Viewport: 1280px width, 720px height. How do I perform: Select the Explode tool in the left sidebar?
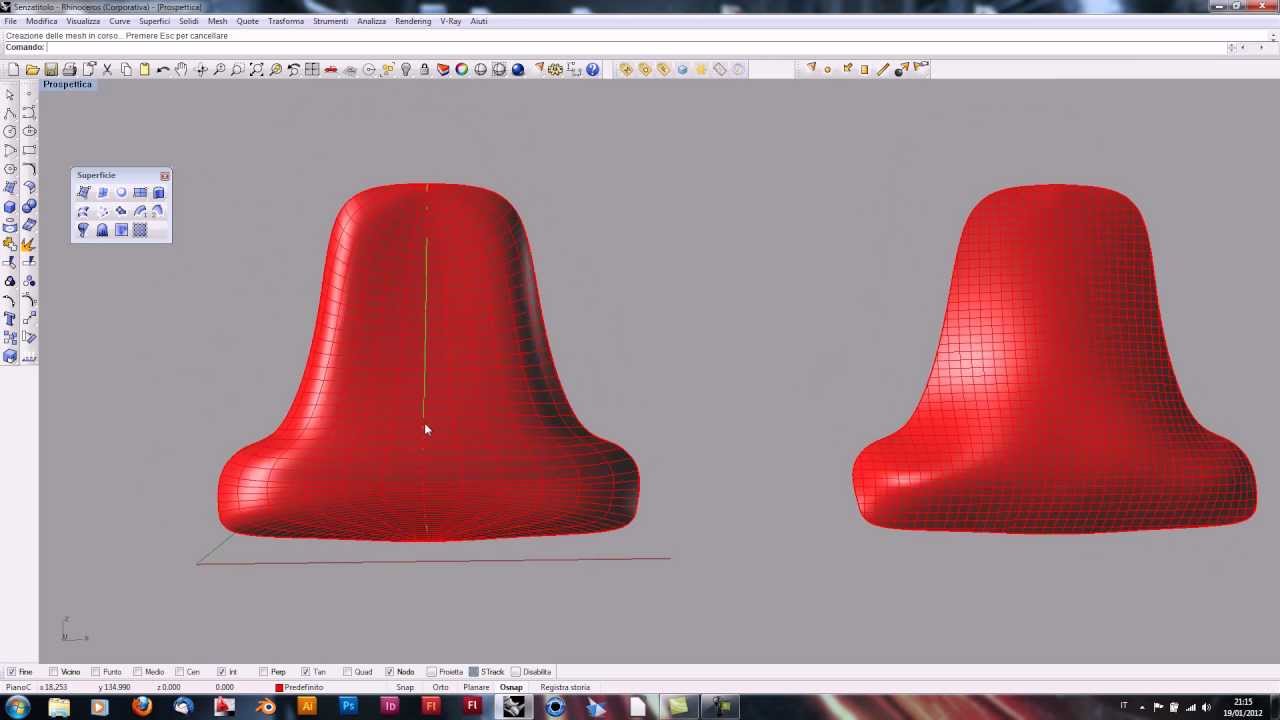coord(29,243)
